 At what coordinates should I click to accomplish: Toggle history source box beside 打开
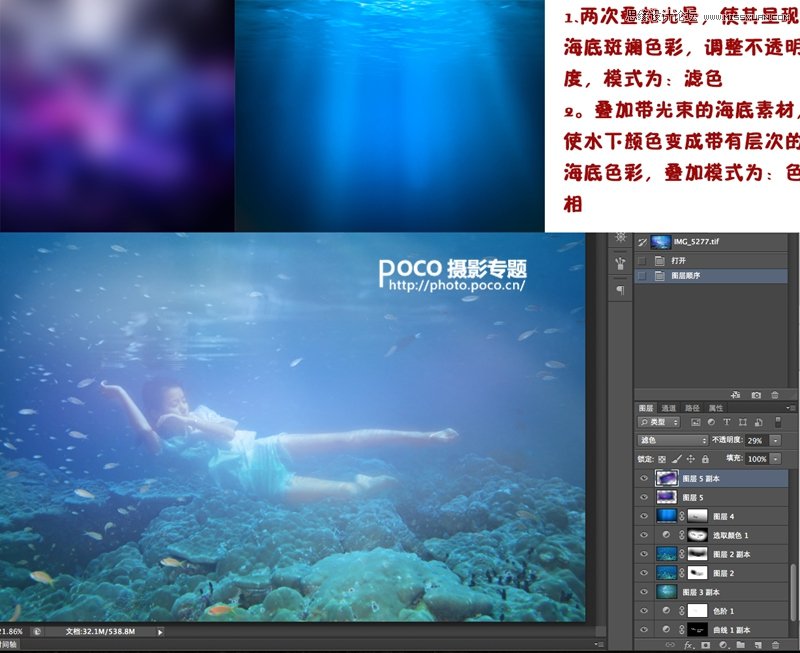[x=640, y=260]
